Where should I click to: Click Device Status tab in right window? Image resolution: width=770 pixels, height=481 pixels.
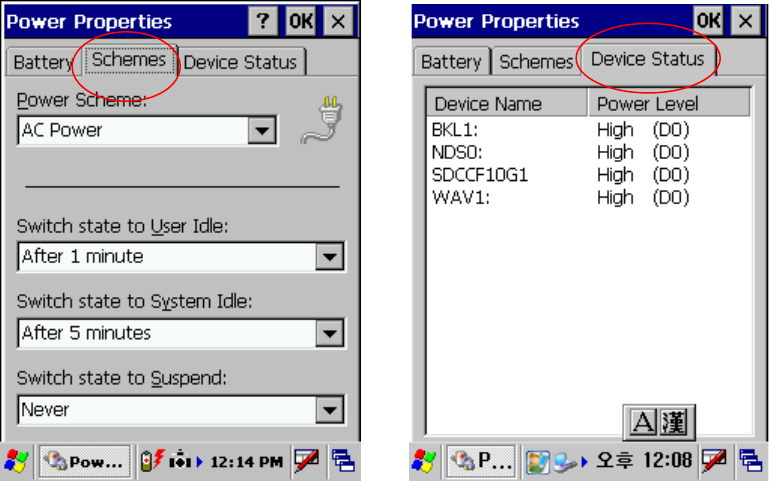tap(647, 59)
